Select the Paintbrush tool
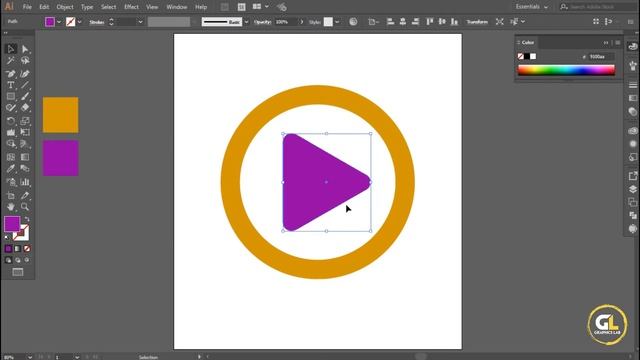 point(25,97)
